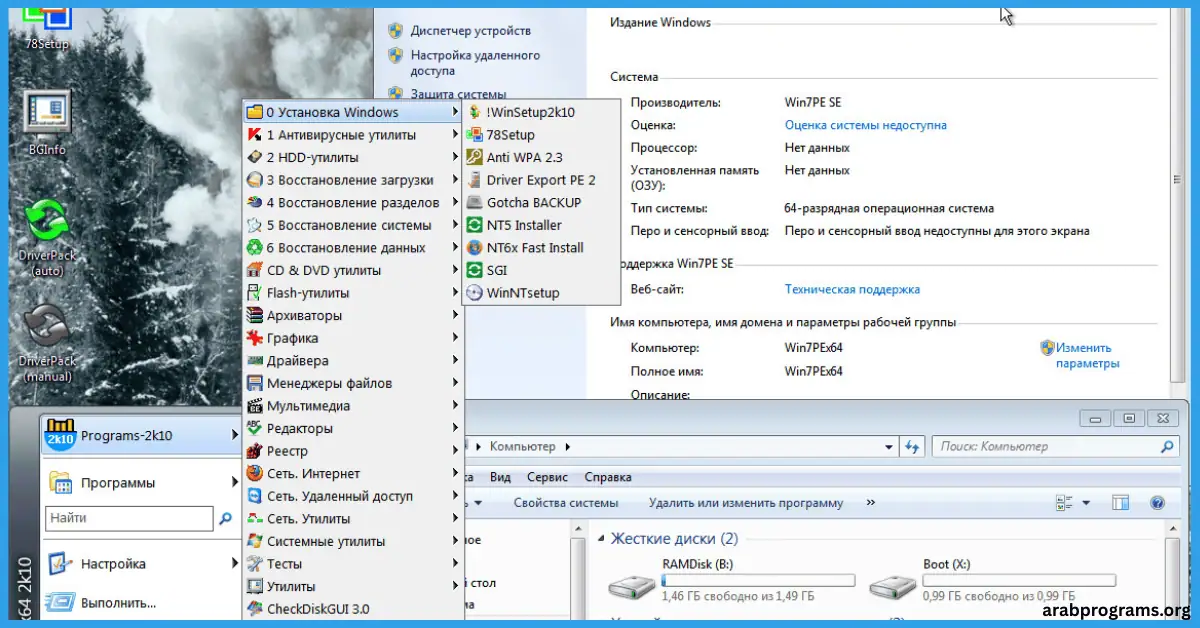Viewport: 1200px width, 628px height.
Task: Open Редакторы menu entry
Action: pyautogui.click(x=352, y=428)
